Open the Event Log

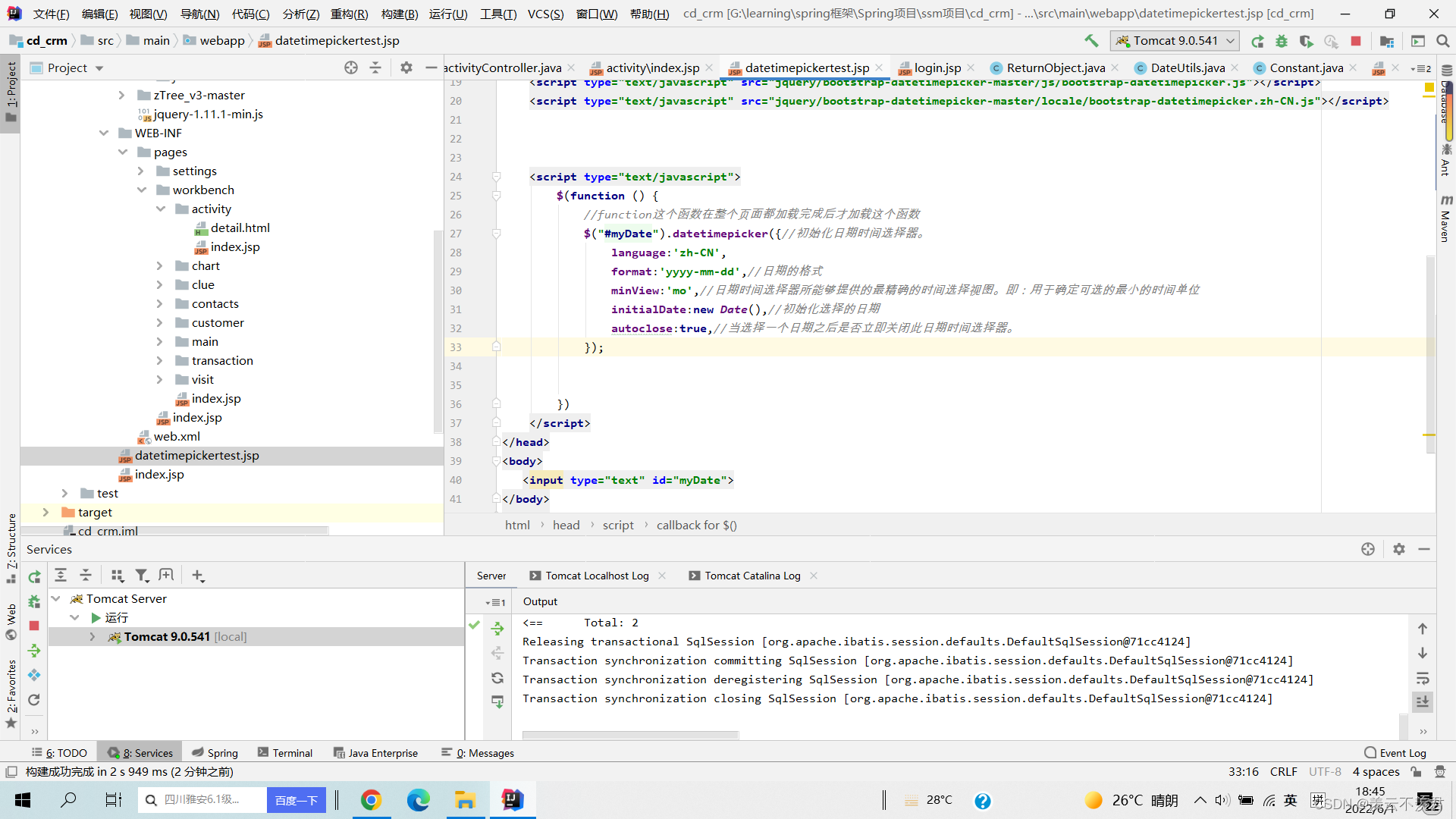click(x=1395, y=753)
